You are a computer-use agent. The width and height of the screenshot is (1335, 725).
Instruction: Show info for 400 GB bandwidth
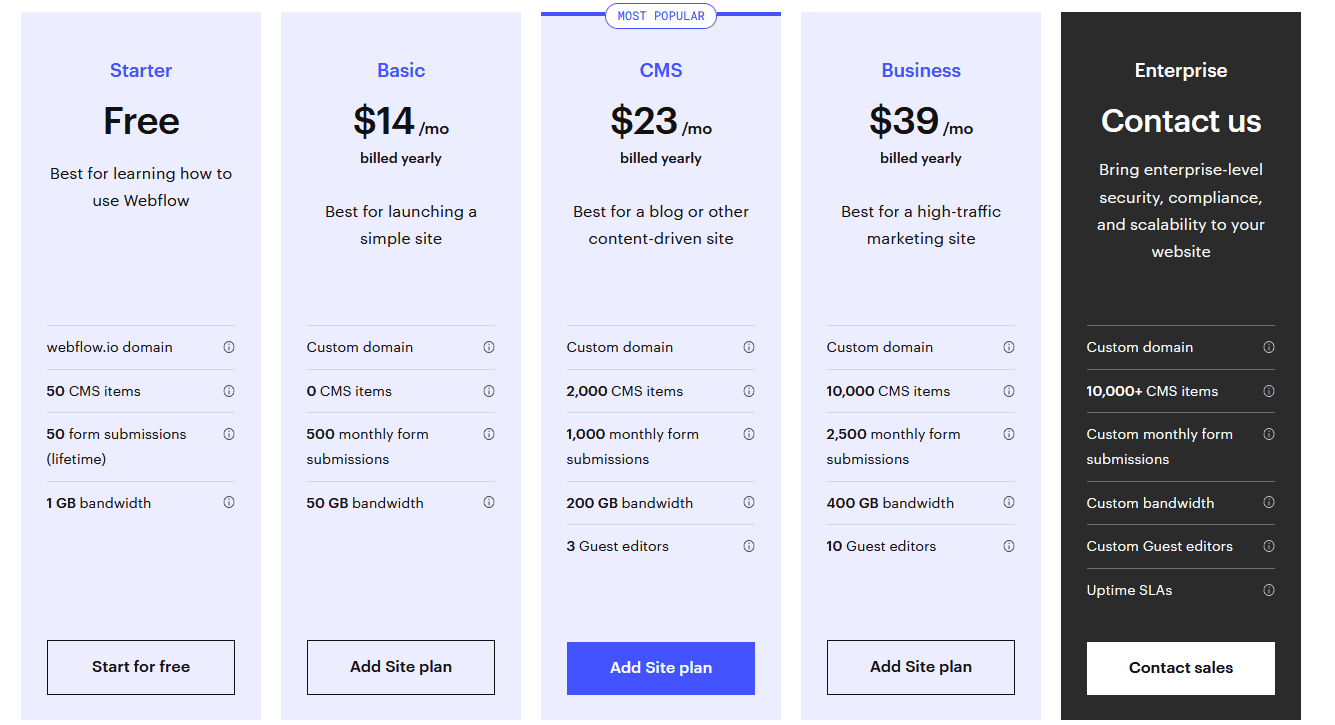click(1009, 503)
